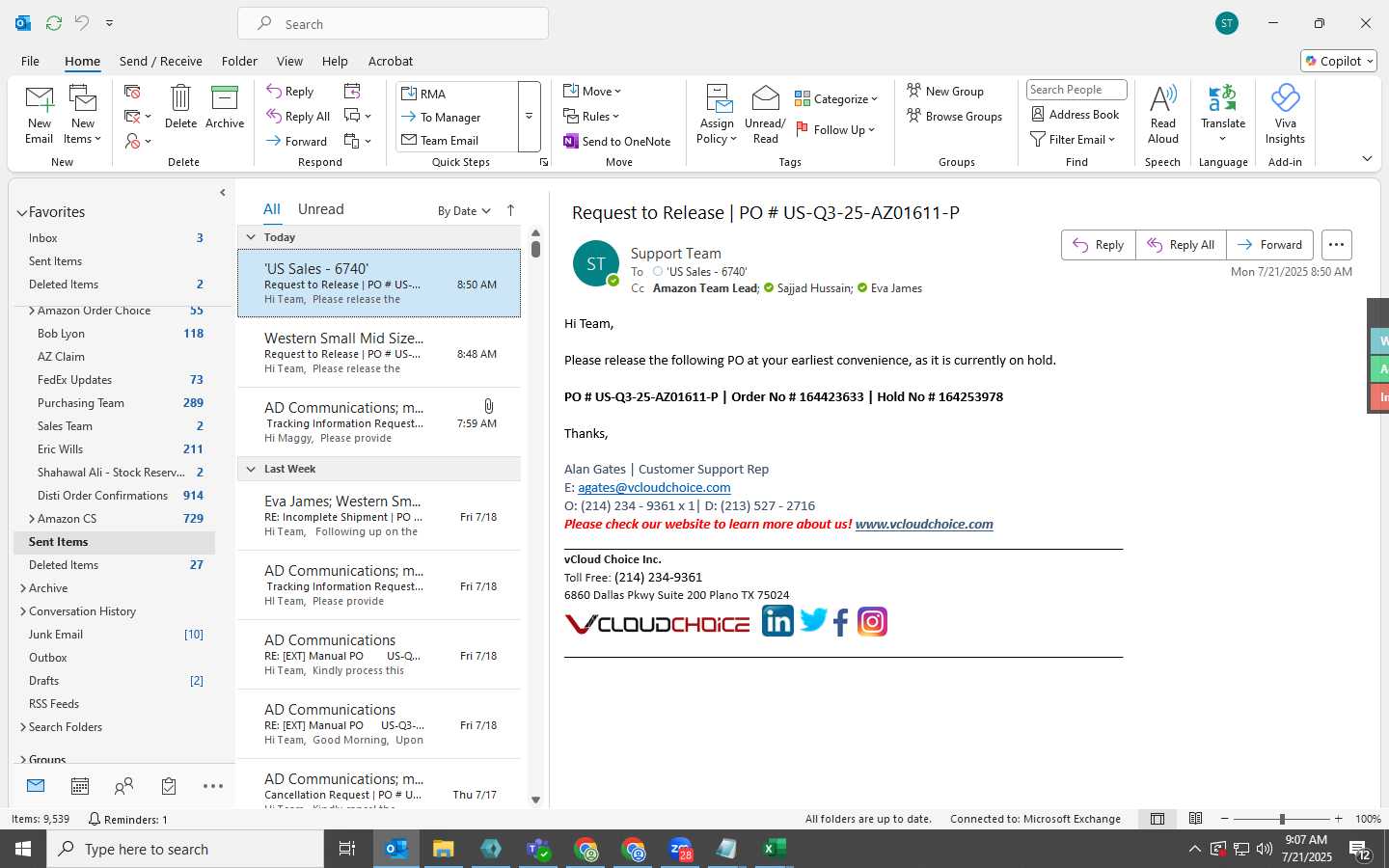Open File Explorer from the taskbar
Viewport: 1389px width, 868px height.
click(443, 849)
